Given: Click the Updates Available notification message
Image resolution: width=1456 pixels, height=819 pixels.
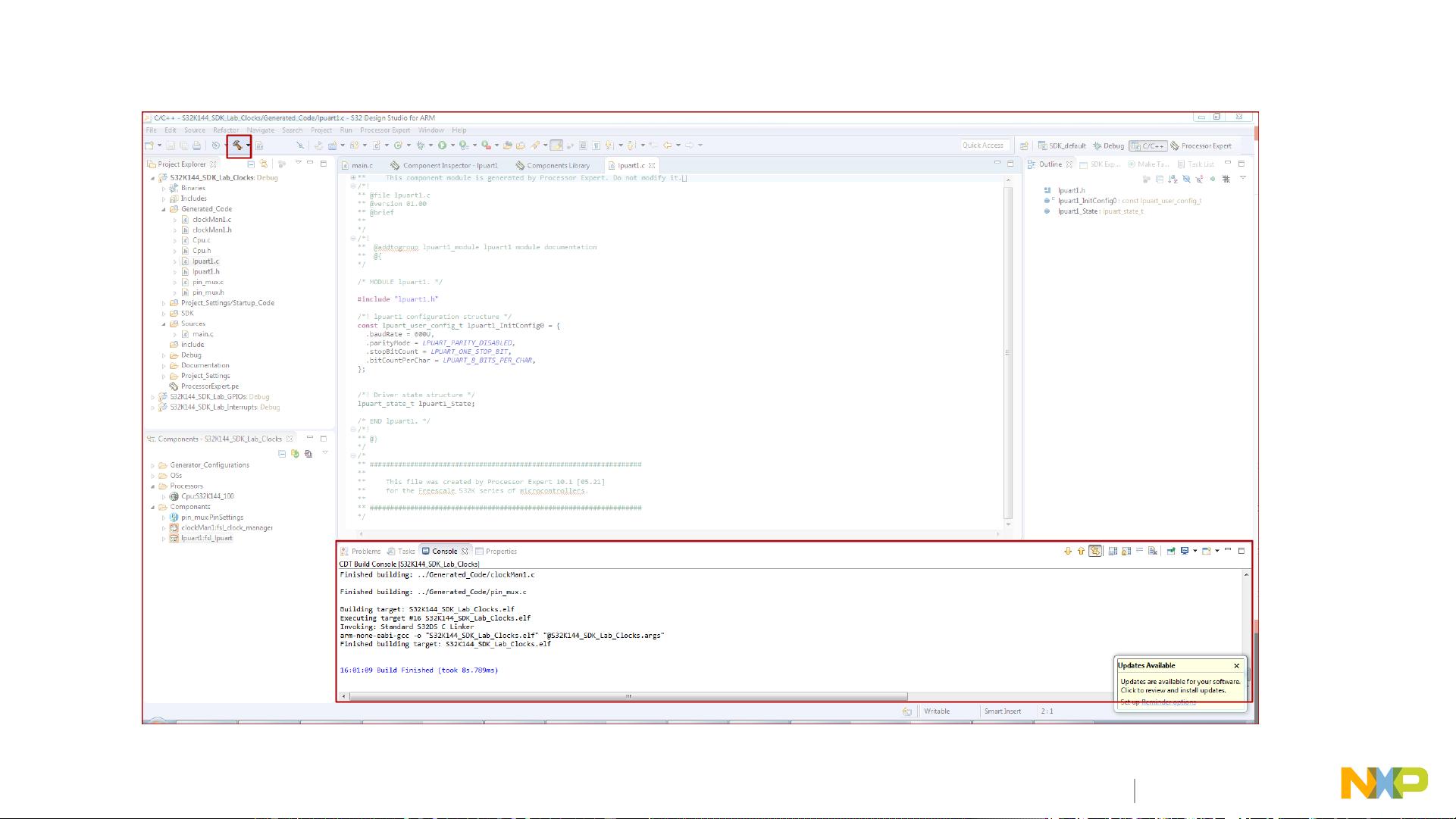Looking at the screenshot, I should click(1180, 686).
